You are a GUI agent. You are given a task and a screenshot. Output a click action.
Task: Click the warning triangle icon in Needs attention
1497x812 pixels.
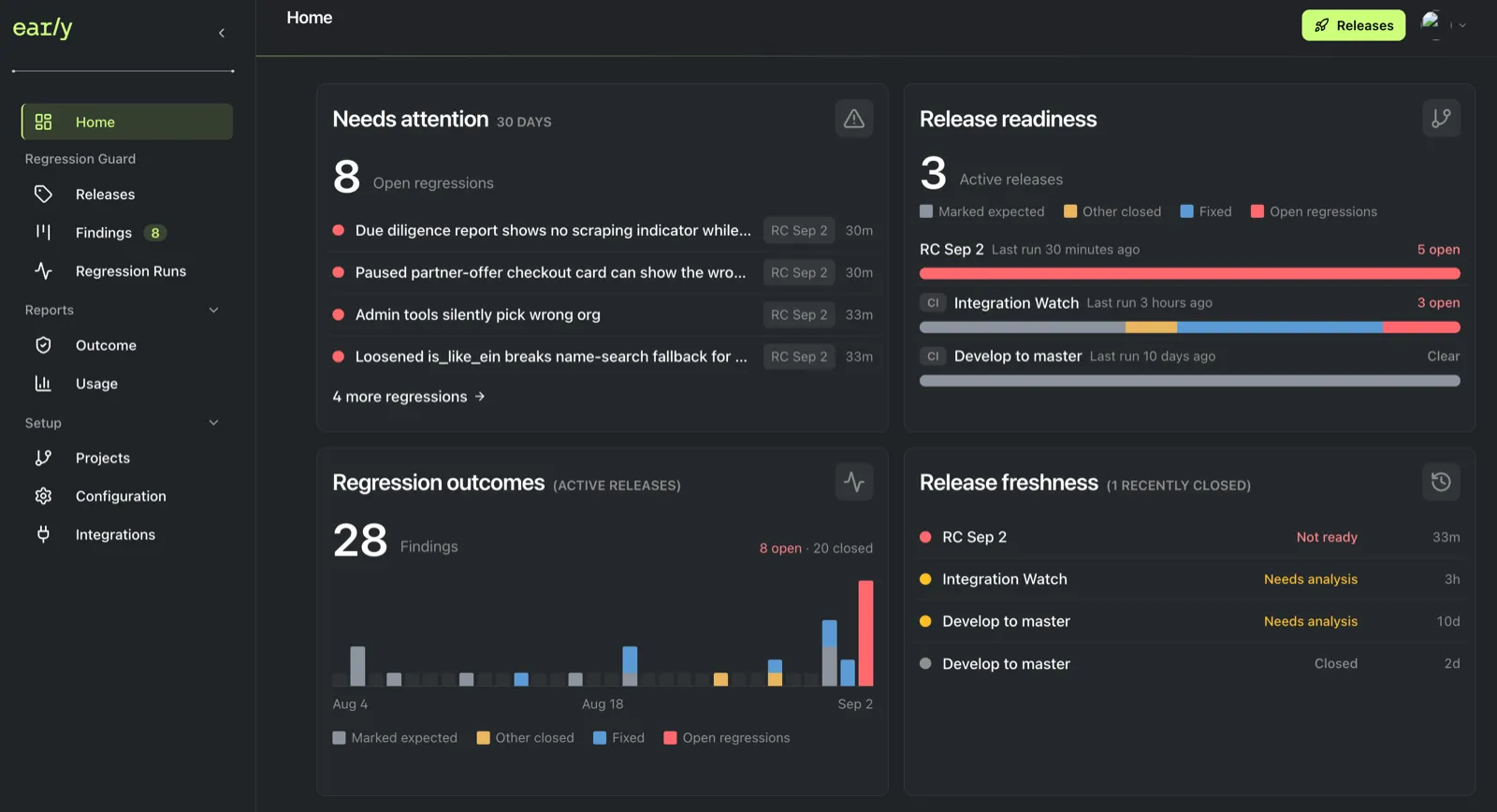pos(854,119)
